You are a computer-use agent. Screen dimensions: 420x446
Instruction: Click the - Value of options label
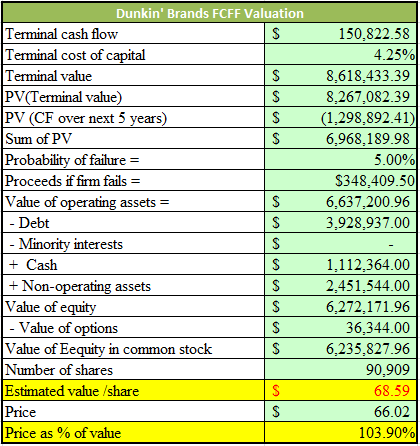[x=63, y=328]
